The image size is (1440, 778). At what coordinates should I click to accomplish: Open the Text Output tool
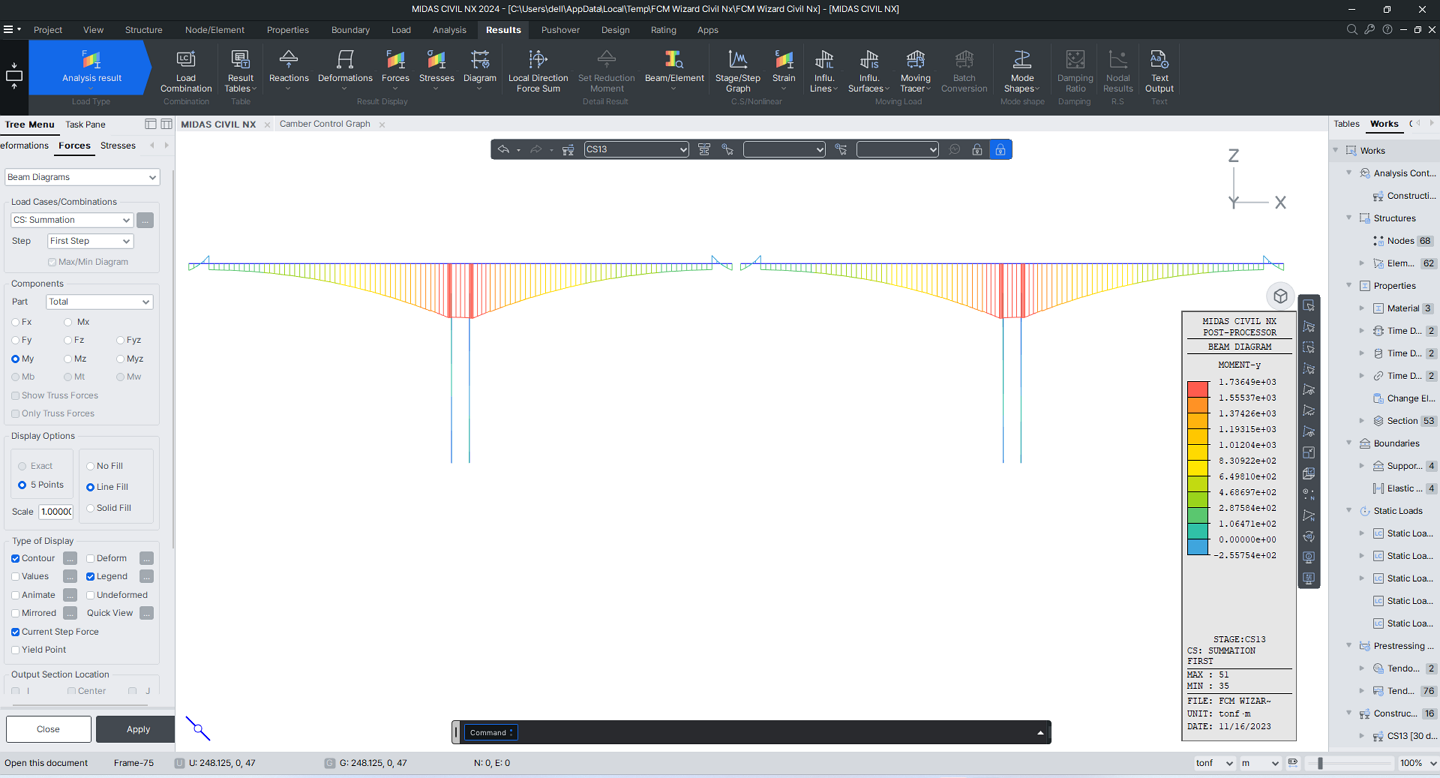(x=1159, y=70)
